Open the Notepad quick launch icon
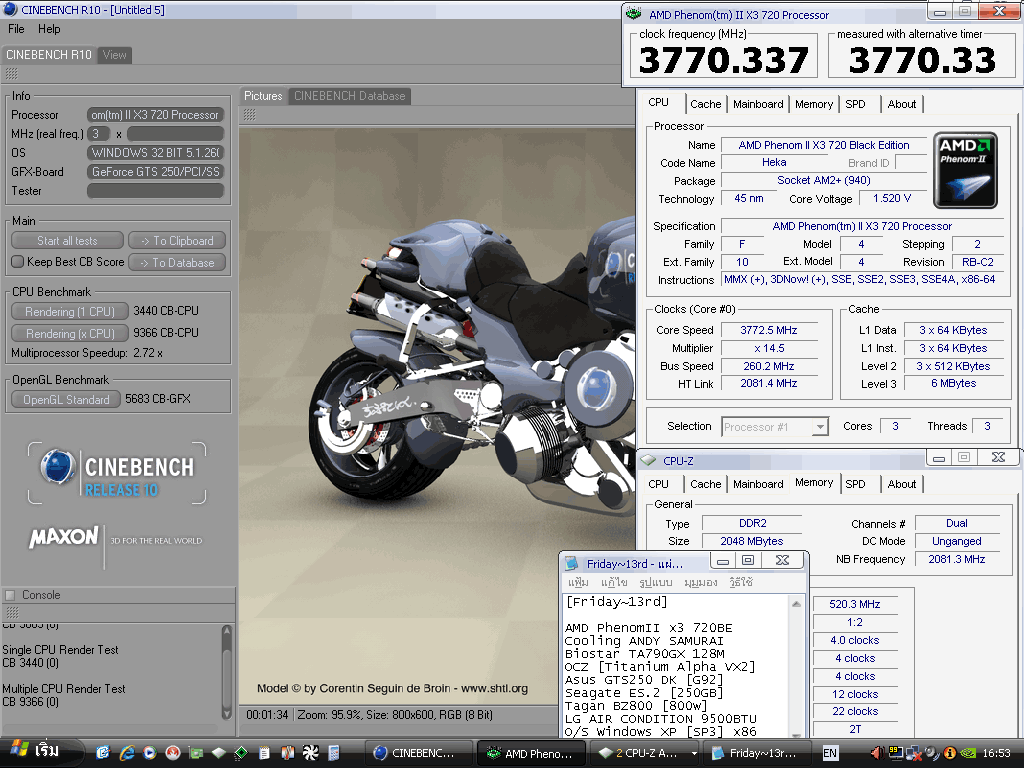The width and height of the screenshot is (1024, 768). pyautogui.click(x=264, y=752)
